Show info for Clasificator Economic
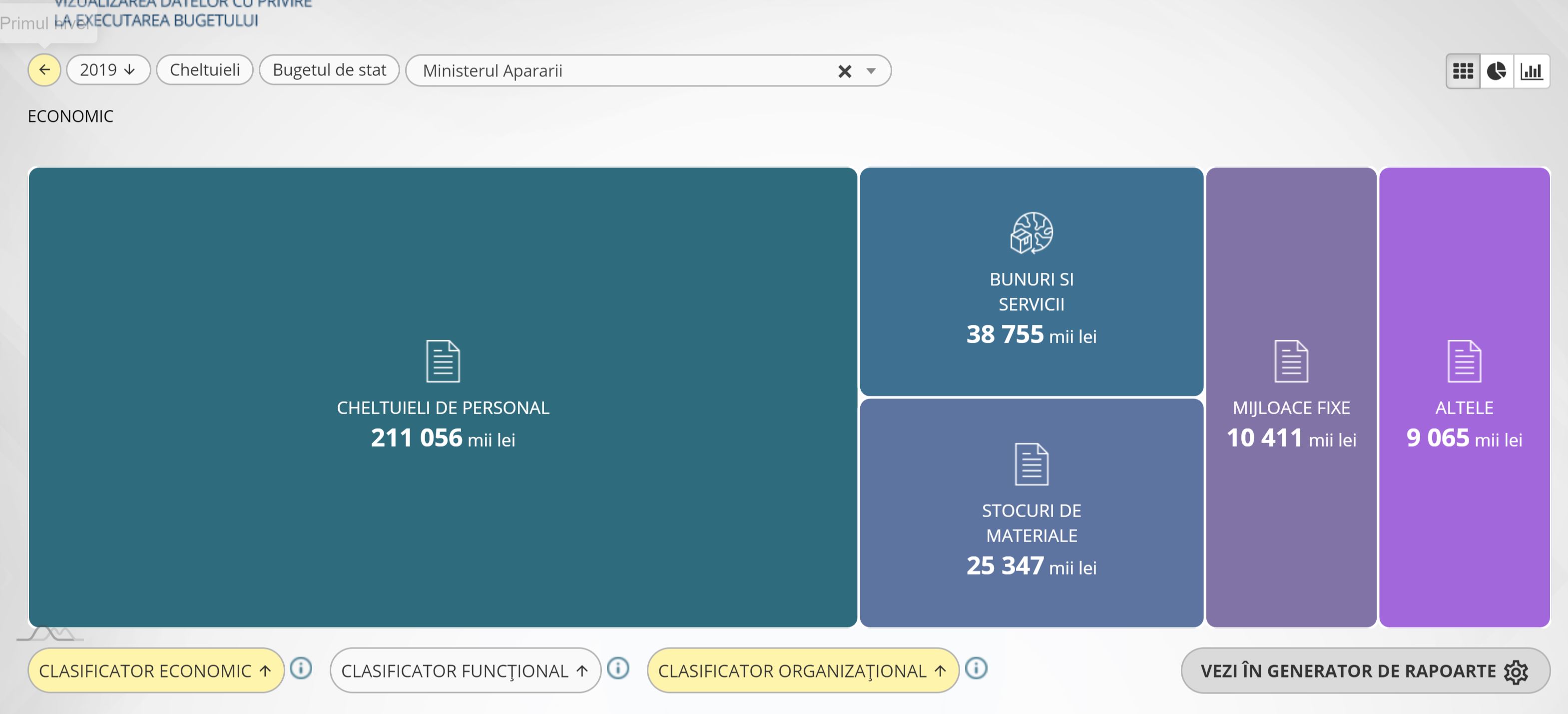Image resolution: width=1568 pixels, height=714 pixels. (301, 669)
